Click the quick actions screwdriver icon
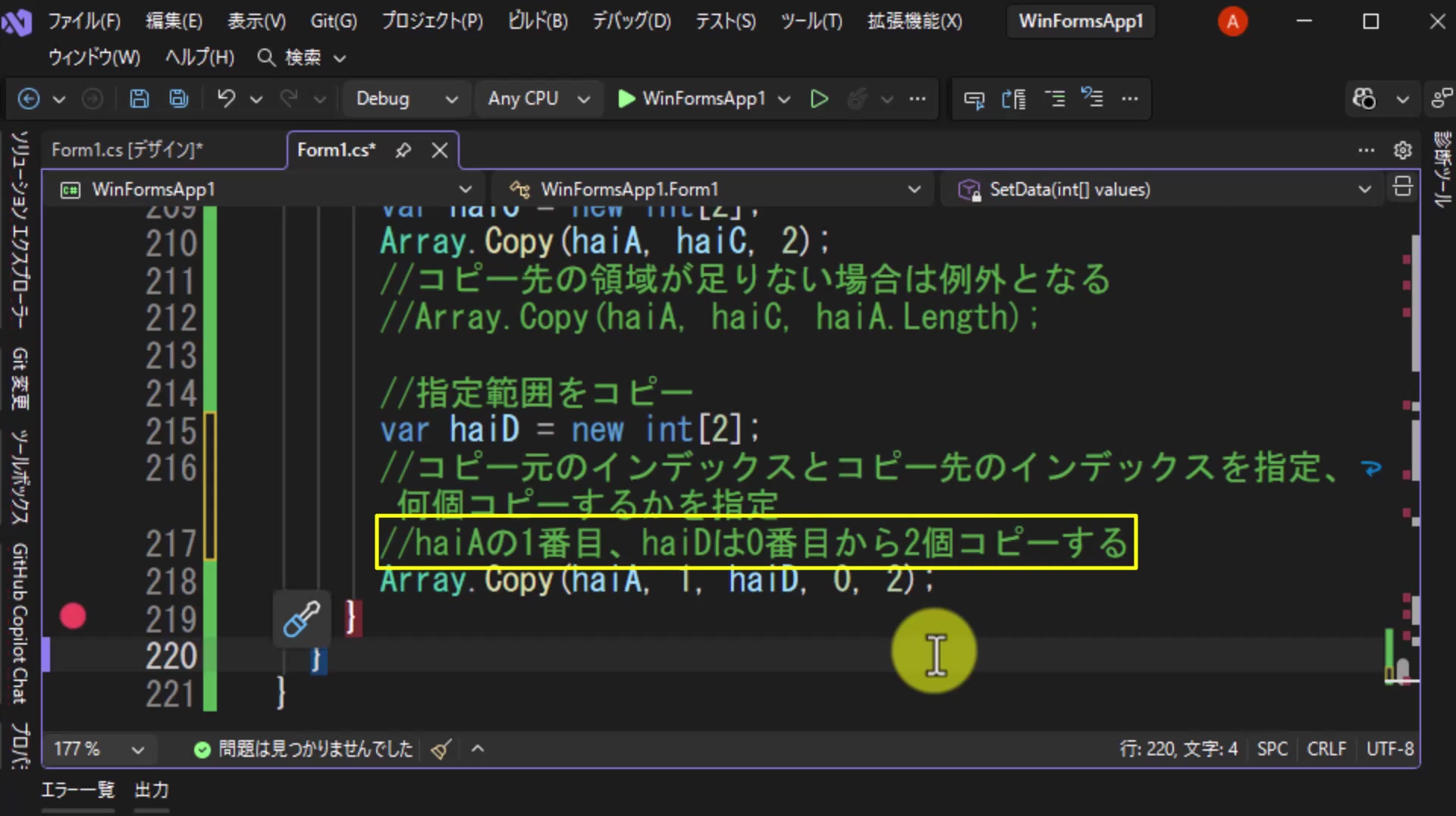 pos(301,619)
